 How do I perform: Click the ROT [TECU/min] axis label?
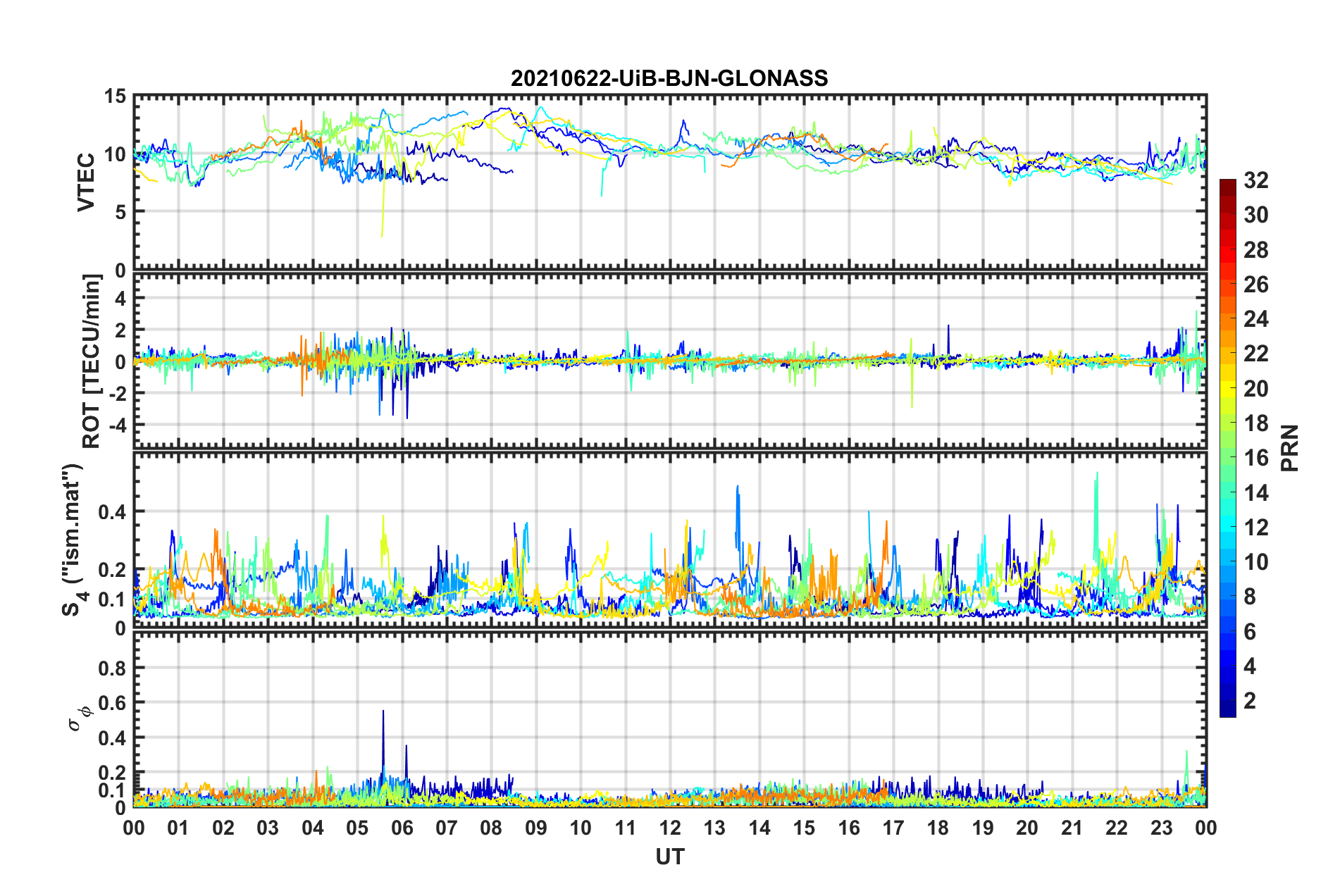92,361
